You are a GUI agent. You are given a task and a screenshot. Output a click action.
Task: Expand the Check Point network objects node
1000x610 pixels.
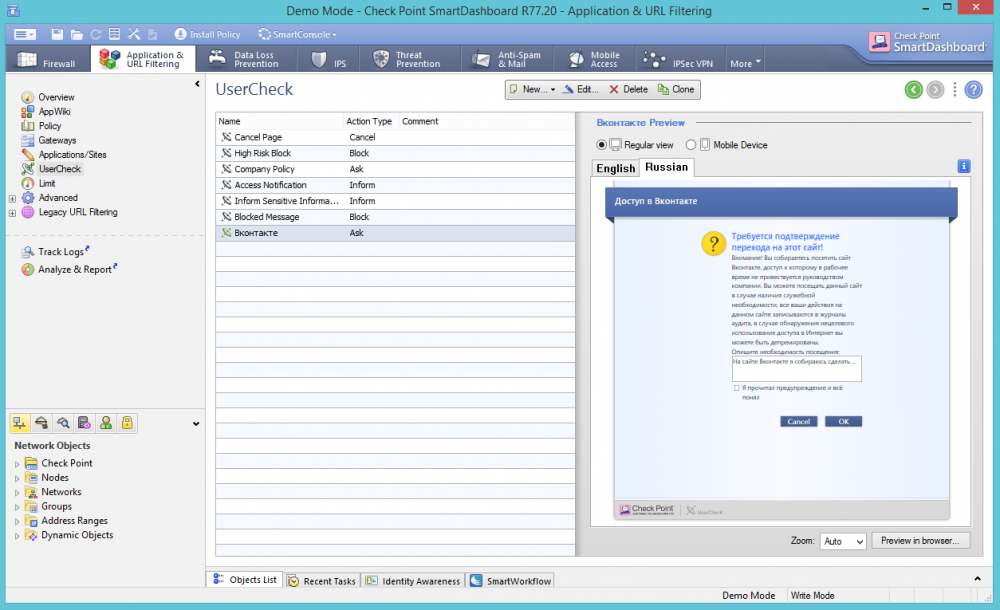pyautogui.click(x=17, y=464)
